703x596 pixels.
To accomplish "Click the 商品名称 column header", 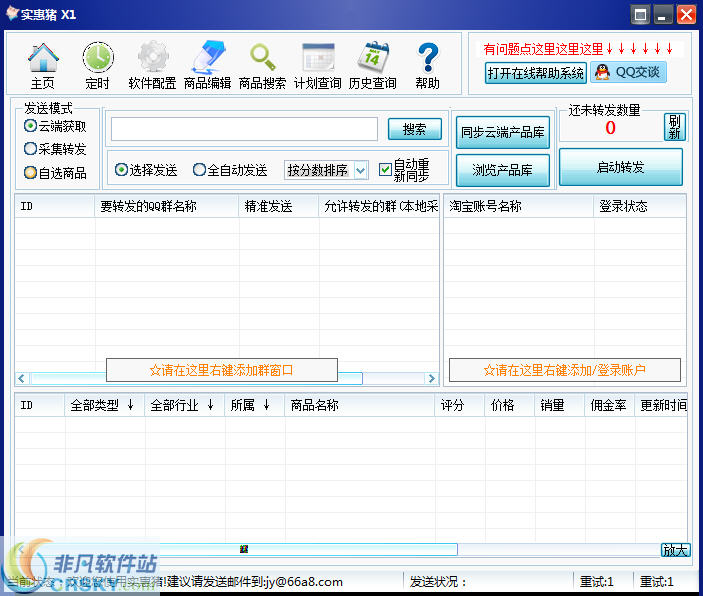I will click(360, 405).
